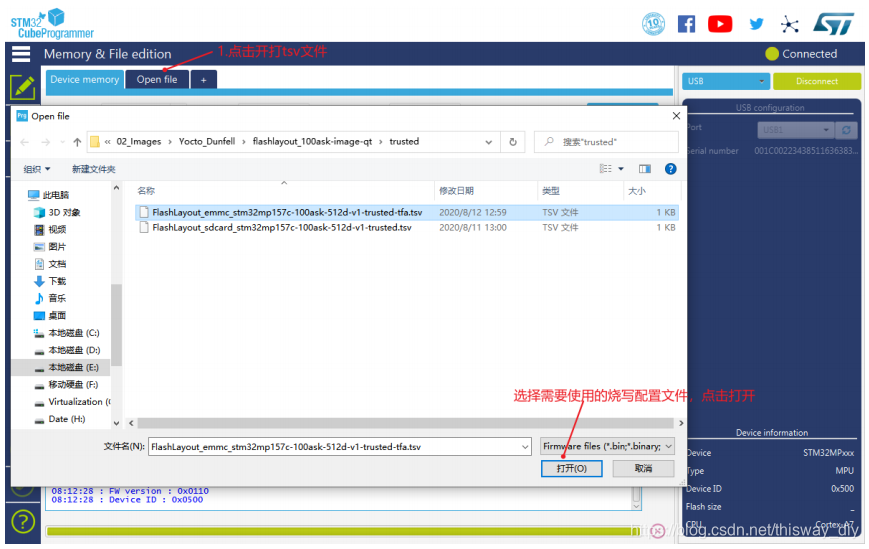Select FlashLayout_emmc trusted-tfa.tsv file
Image resolution: width=869 pixels, height=549 pixels.
click(407, 212)
